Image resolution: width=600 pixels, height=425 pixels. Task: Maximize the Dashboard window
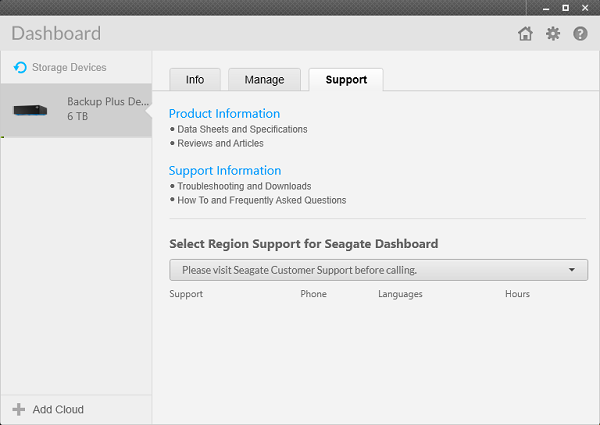566,8
